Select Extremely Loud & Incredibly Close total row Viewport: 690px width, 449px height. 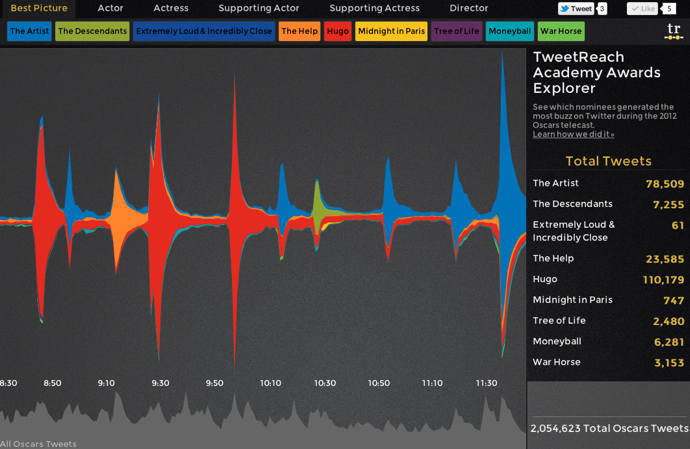coord(608,231)
